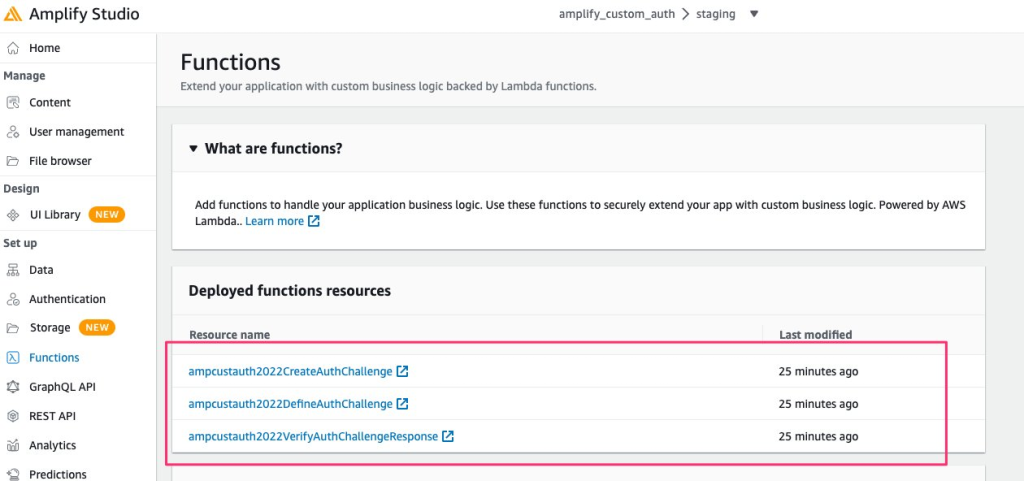Click the User management people icon
1024x481 pixels.
point(12,132)
